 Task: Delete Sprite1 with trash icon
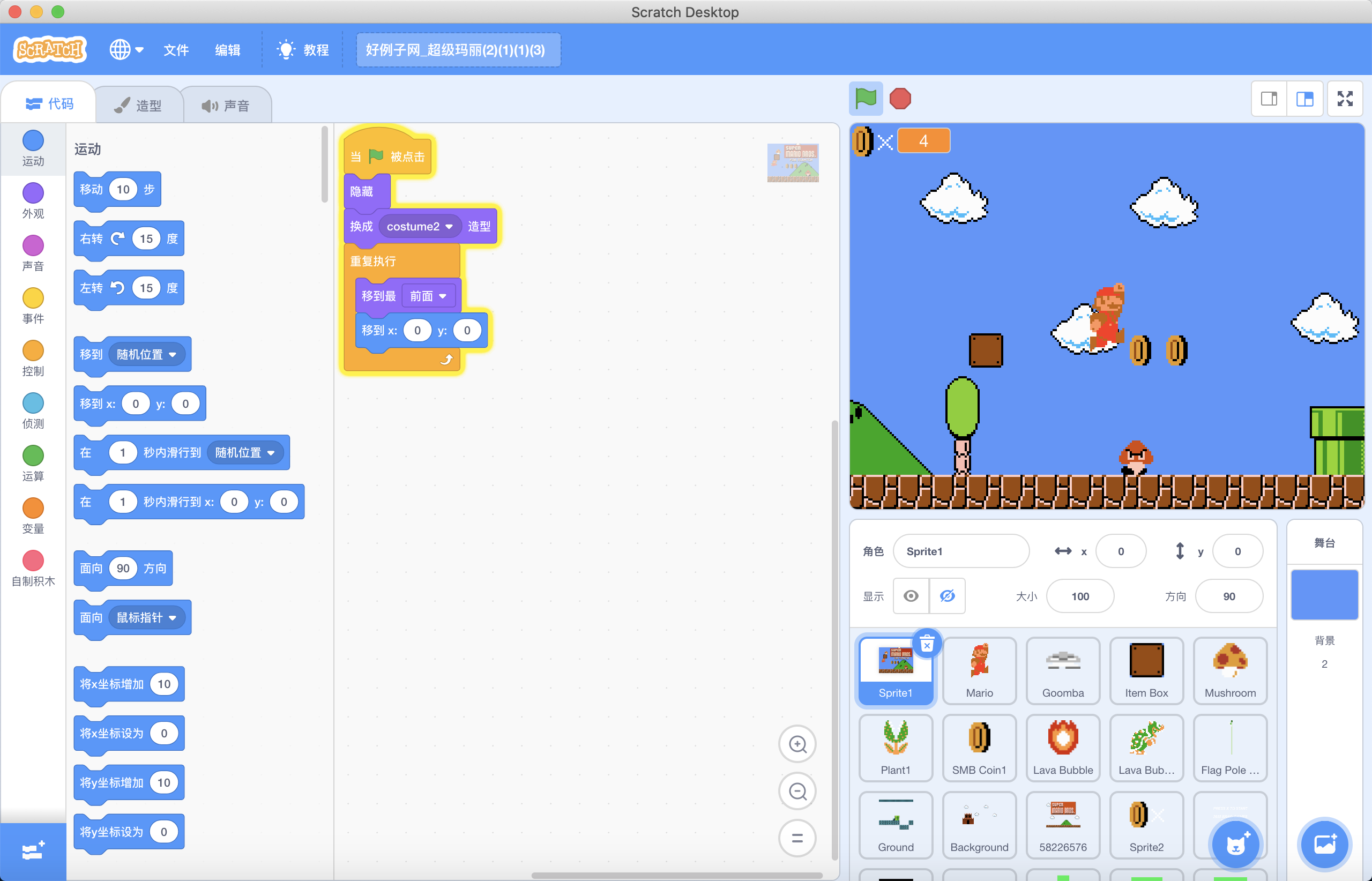pos(927,644)
